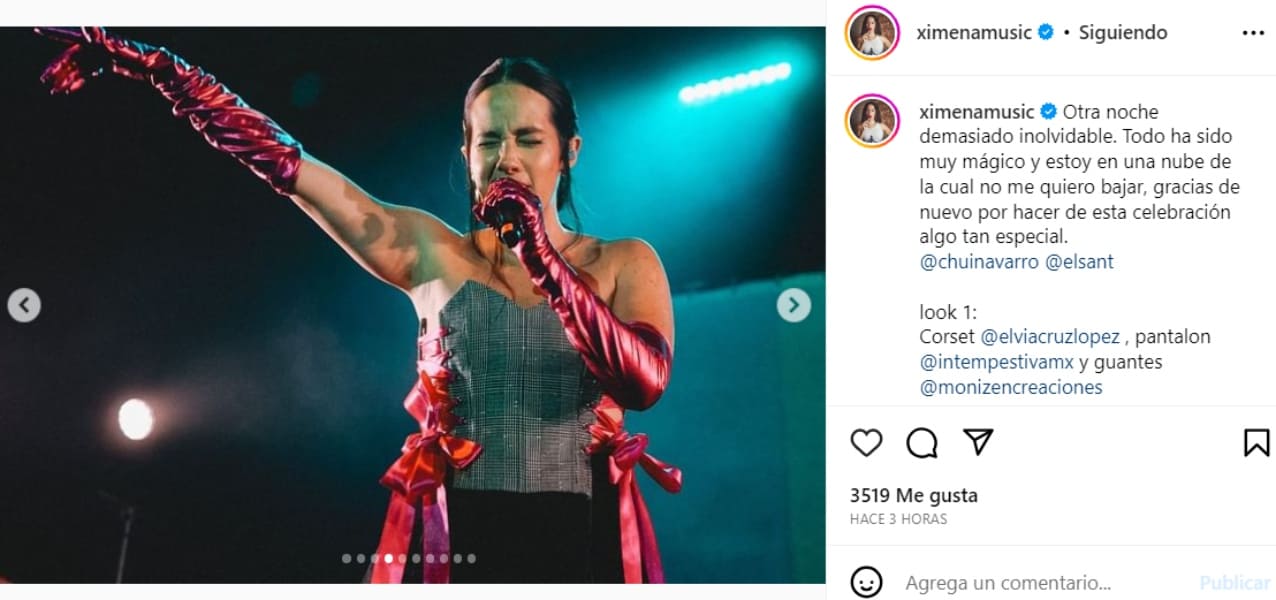The image size is (1276, 600).
Task: Click the ximenamusic username in header
Action: tap(974, 33)
